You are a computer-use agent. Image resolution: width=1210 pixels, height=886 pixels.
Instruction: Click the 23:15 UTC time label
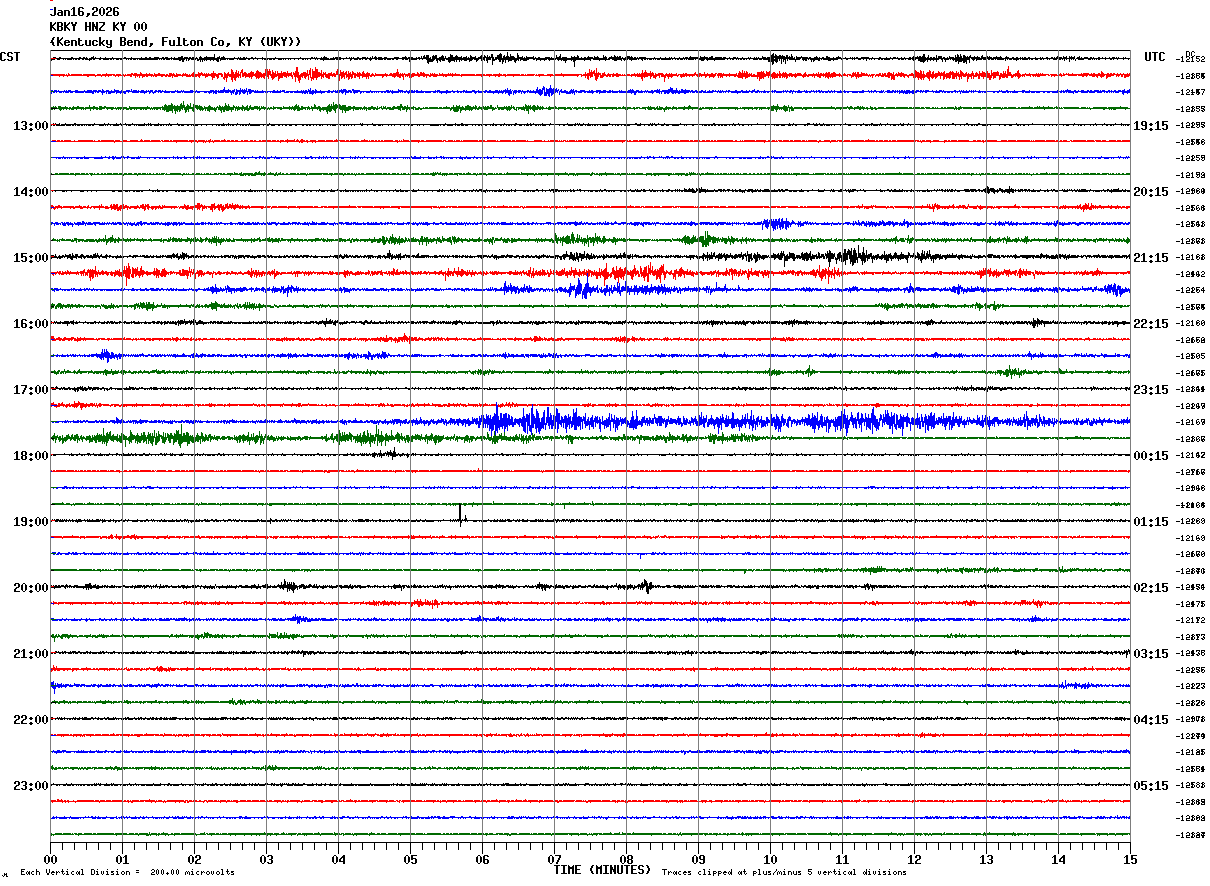pos(1151,390)
